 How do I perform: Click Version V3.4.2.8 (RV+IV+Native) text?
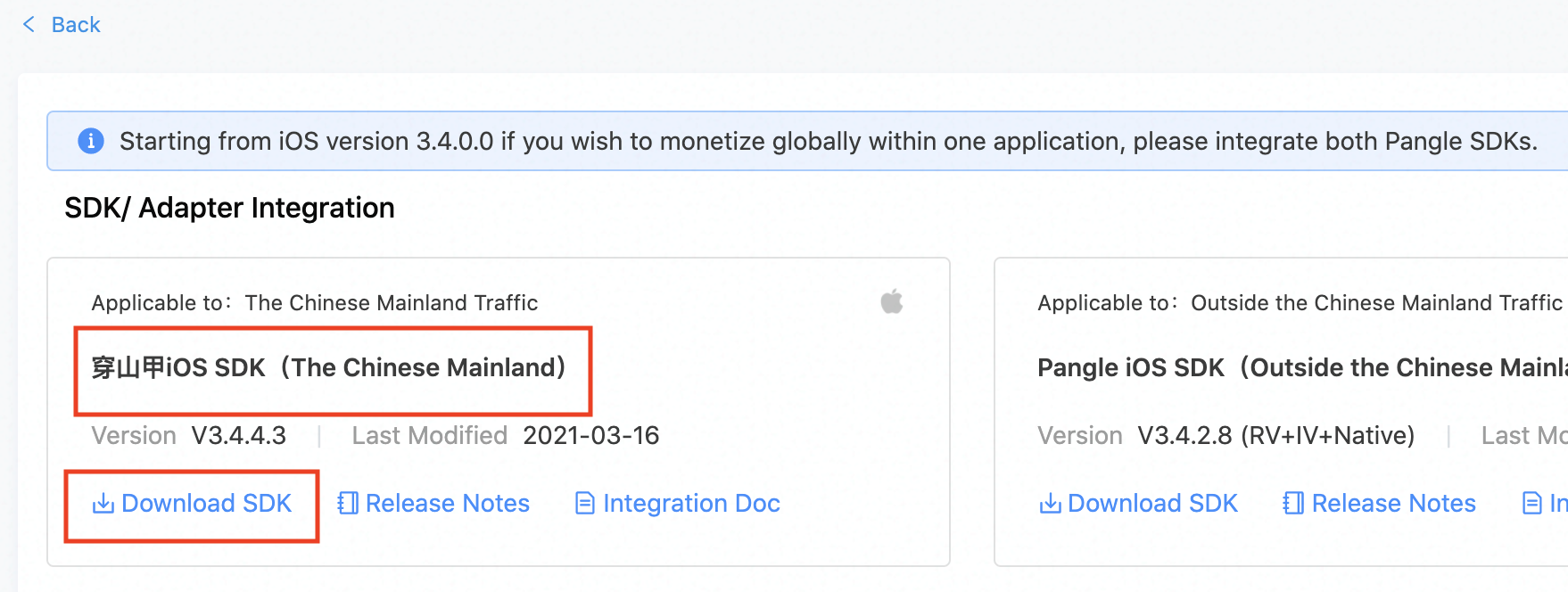coord(1226,436)
